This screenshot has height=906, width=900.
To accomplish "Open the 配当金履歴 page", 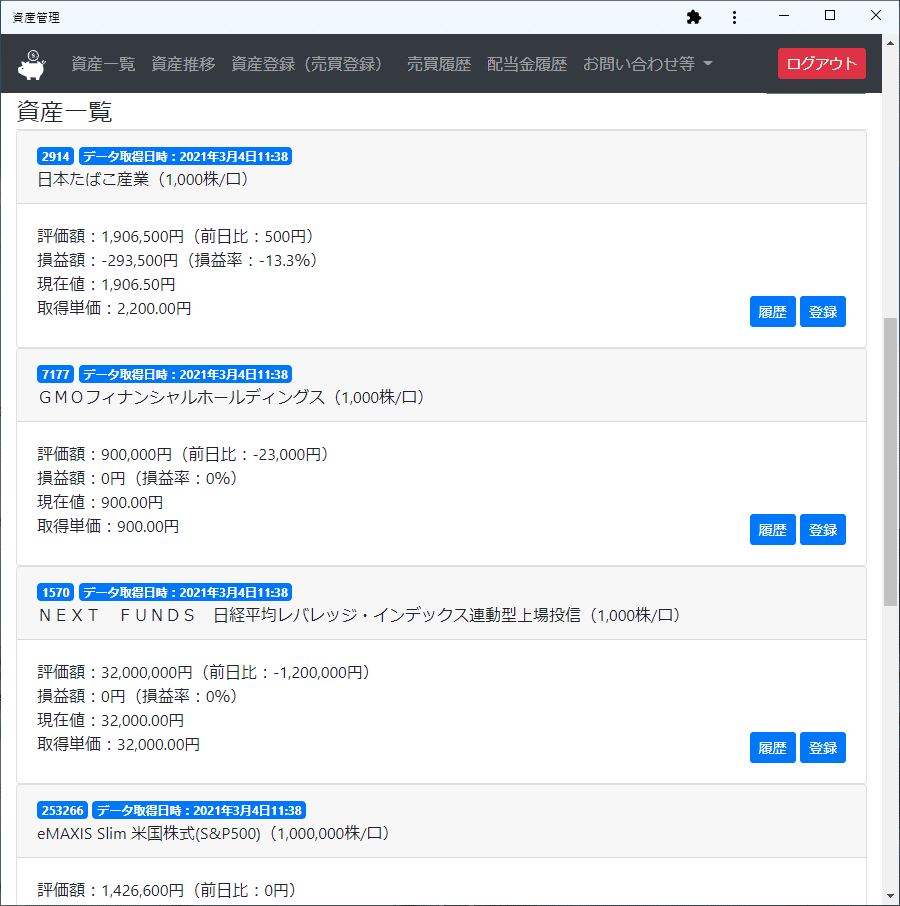I will tap(527, 63).
